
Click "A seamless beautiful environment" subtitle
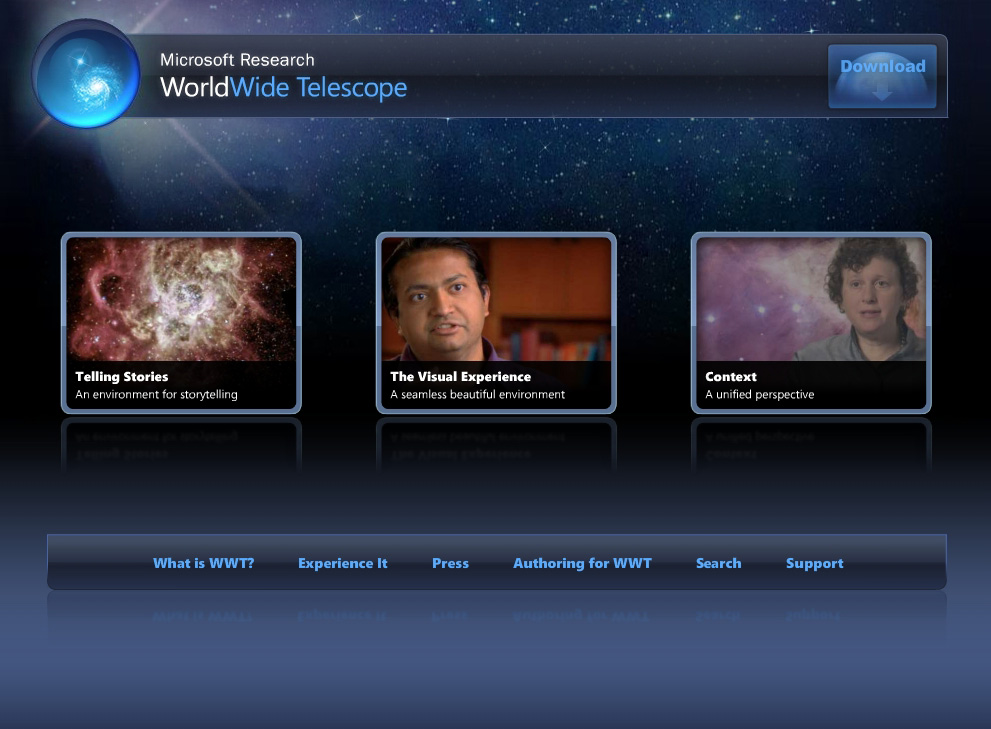[x=478, y=395]
